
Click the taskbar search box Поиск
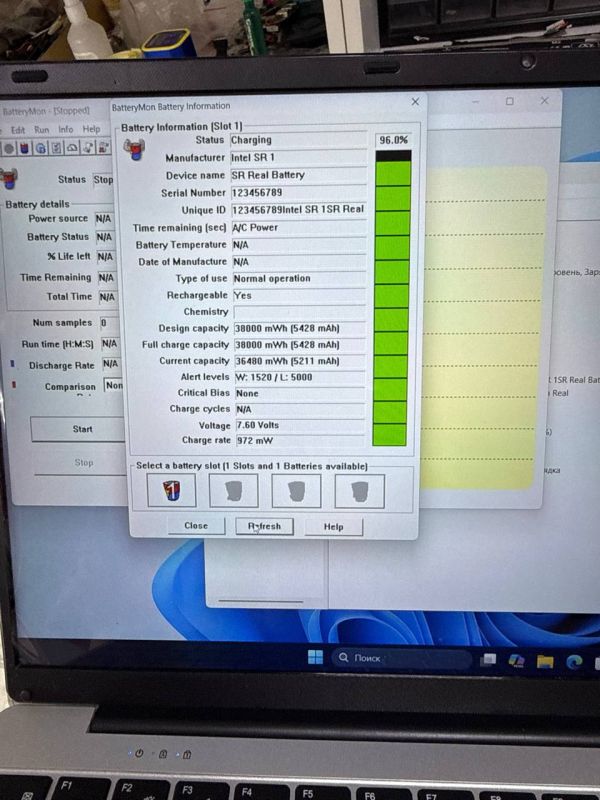click(402, 658)
